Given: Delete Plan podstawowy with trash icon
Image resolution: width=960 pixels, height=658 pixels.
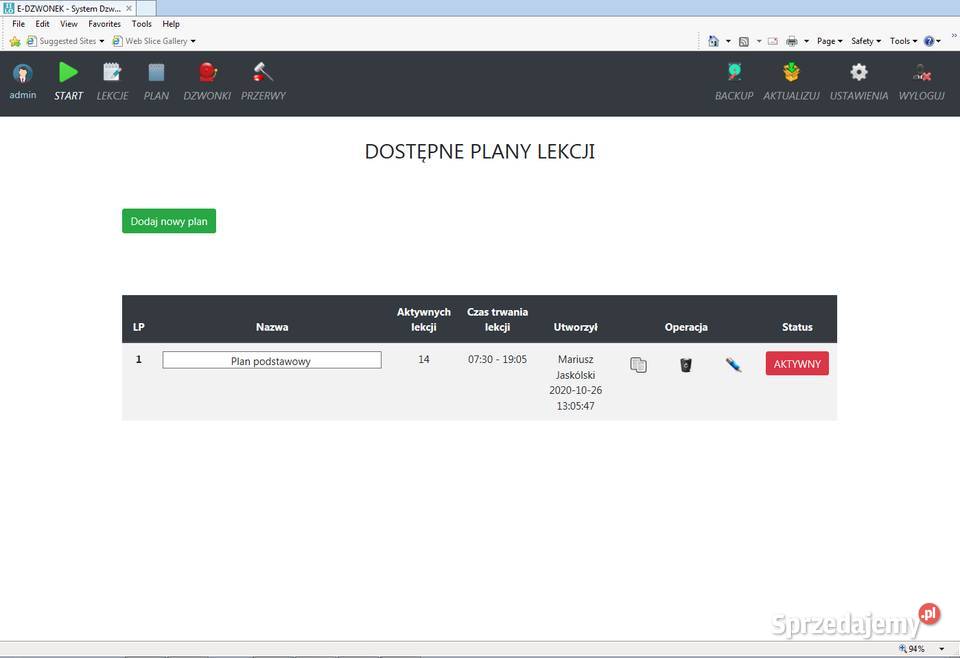Looking at the screenshot, I should tap(685, 365).
